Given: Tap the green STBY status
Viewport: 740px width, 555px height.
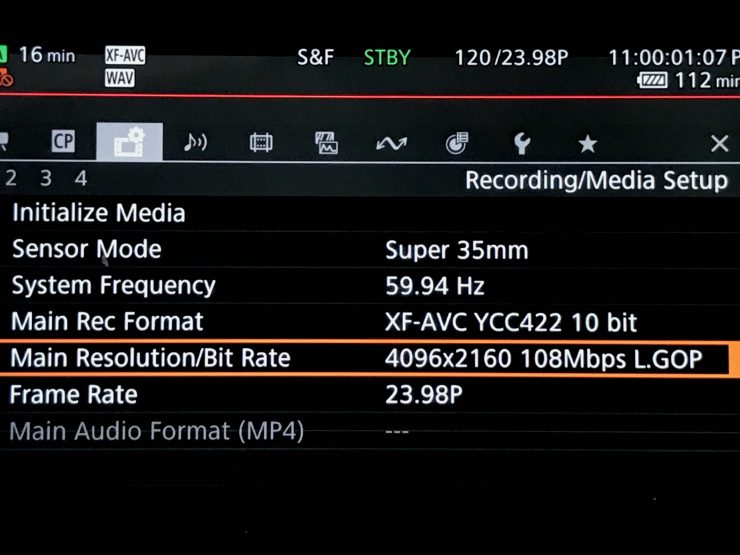Looking at the screenshot, I should [x=387, y=58].
